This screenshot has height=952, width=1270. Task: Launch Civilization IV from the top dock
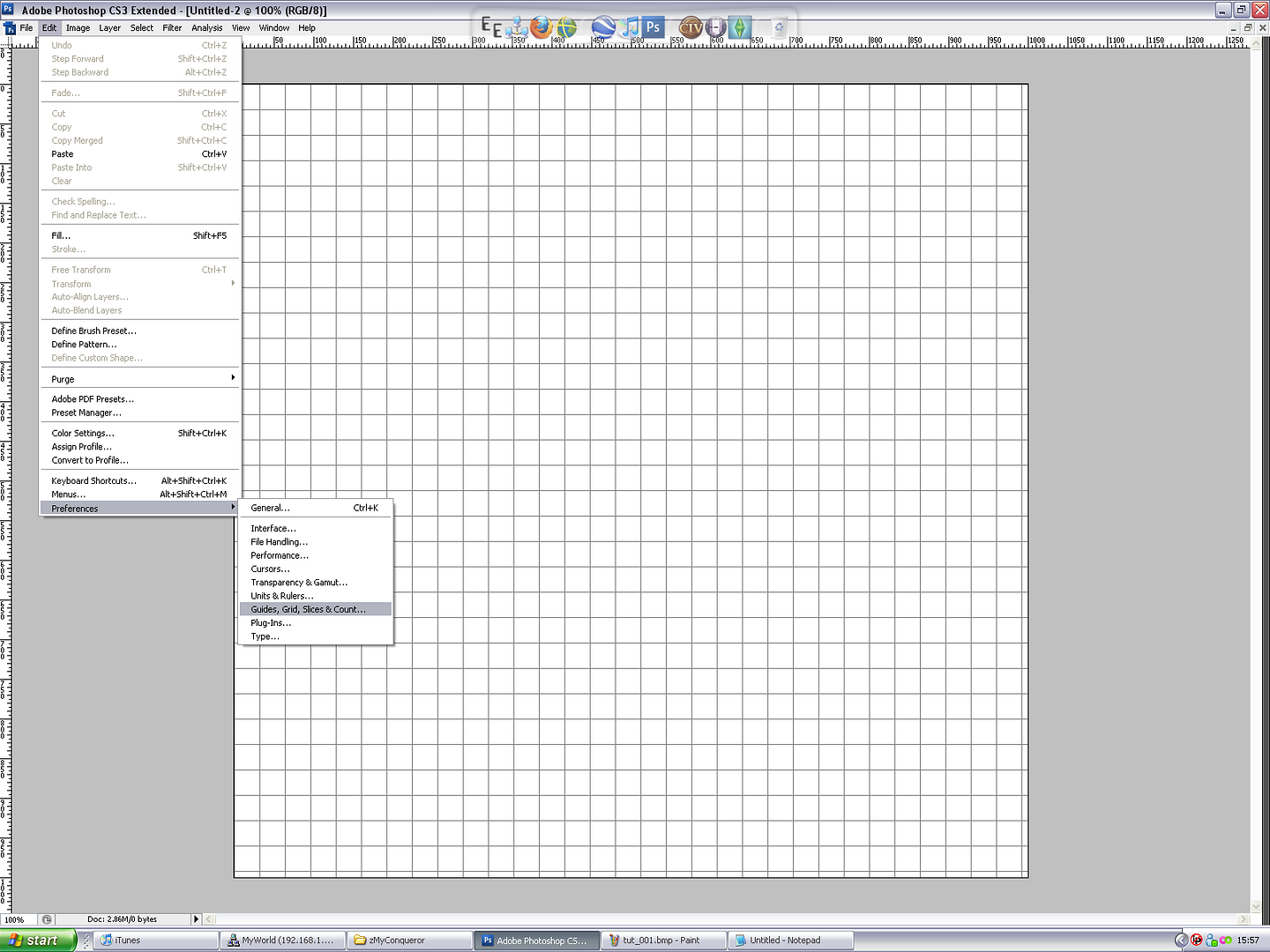click(691, 27)
